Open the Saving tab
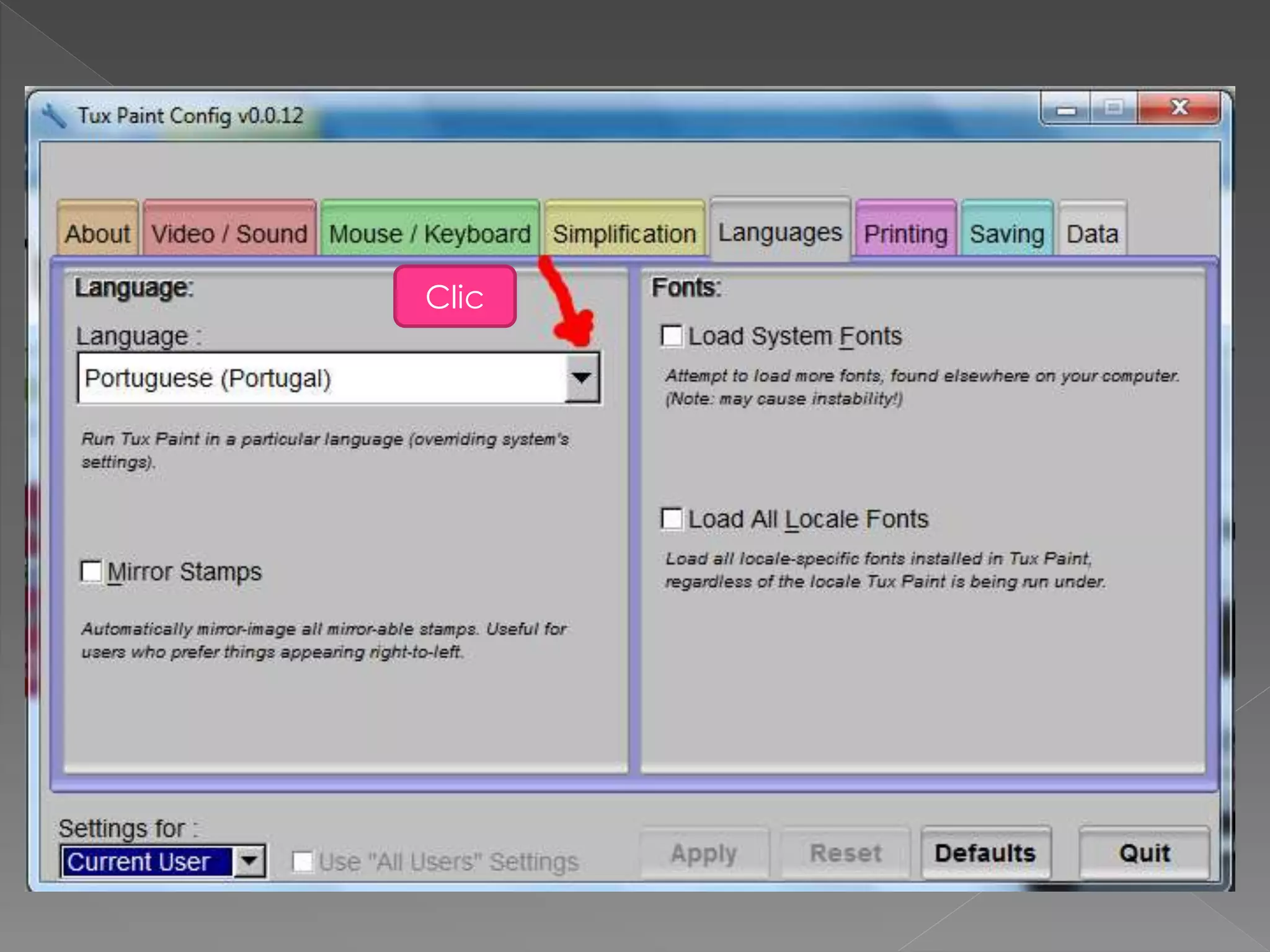Image resolution: width=1270 pixels, height=952 pixels. 1006,234
